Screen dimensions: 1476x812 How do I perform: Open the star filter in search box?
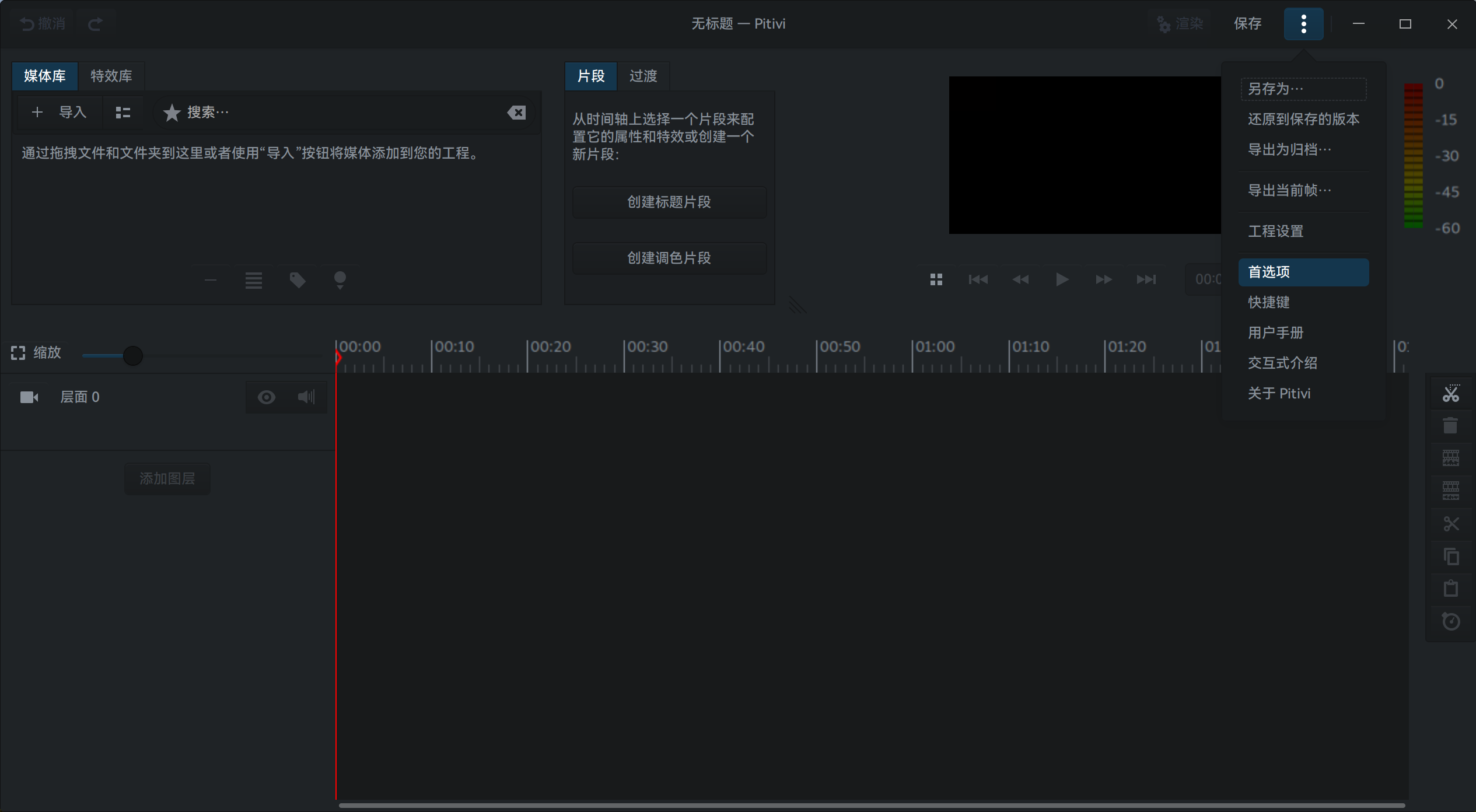tap(172, 113)
